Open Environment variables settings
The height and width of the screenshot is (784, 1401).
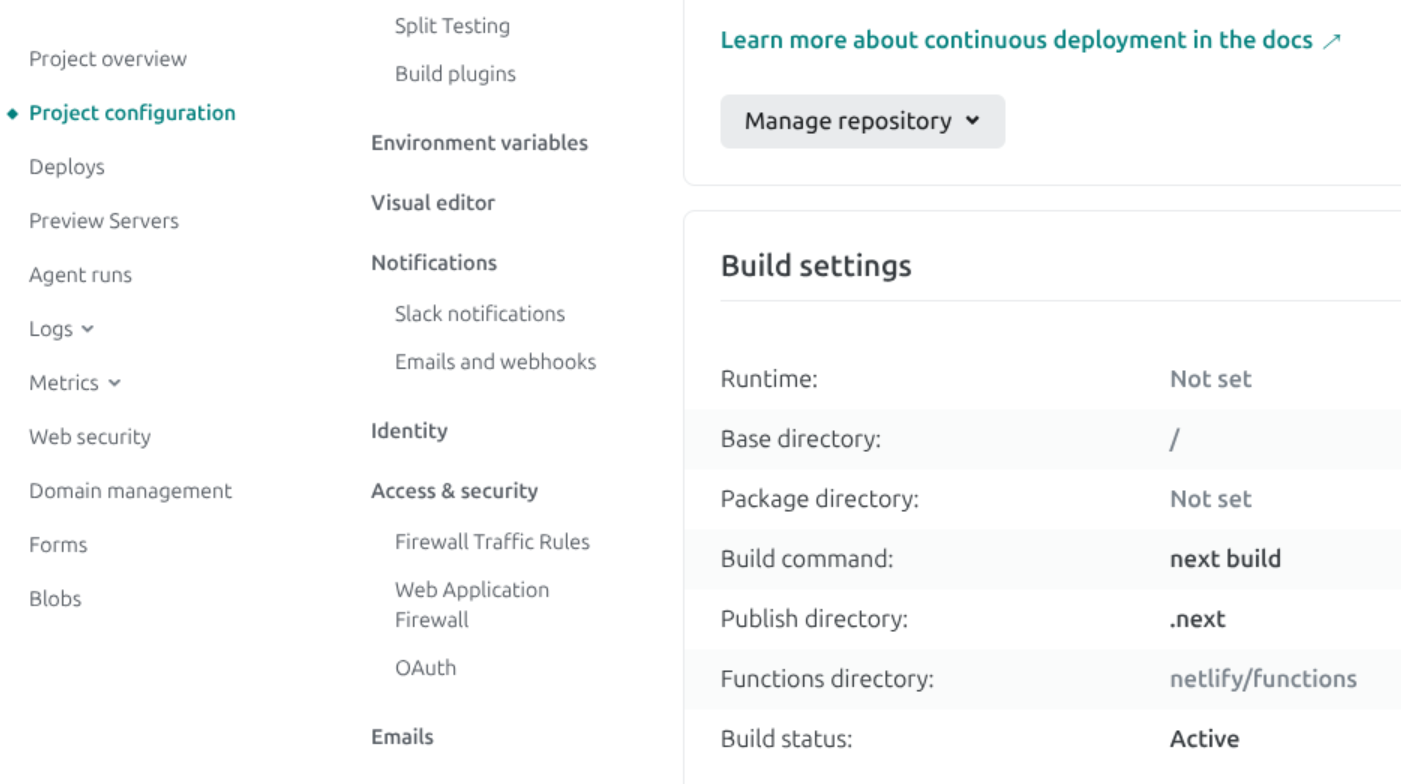pos(479,143)
